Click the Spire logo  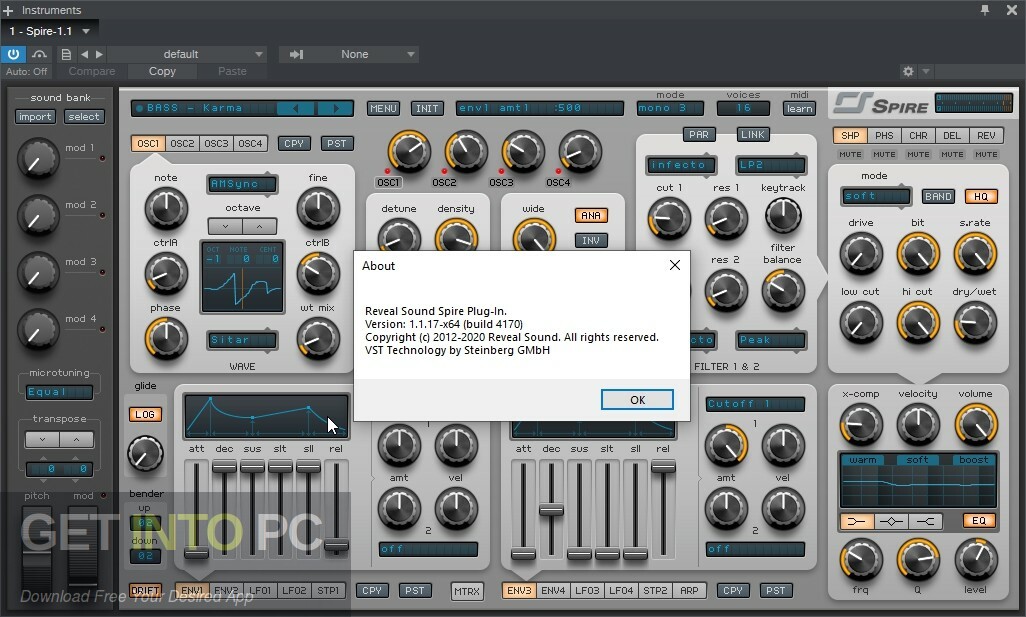[881, 105]
